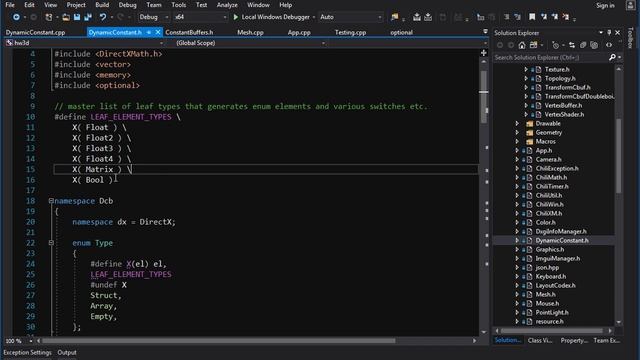Collapse the enum Type code block
Image resolution: width=640 pixels, height=360 pixels.
tap(51, 243)
